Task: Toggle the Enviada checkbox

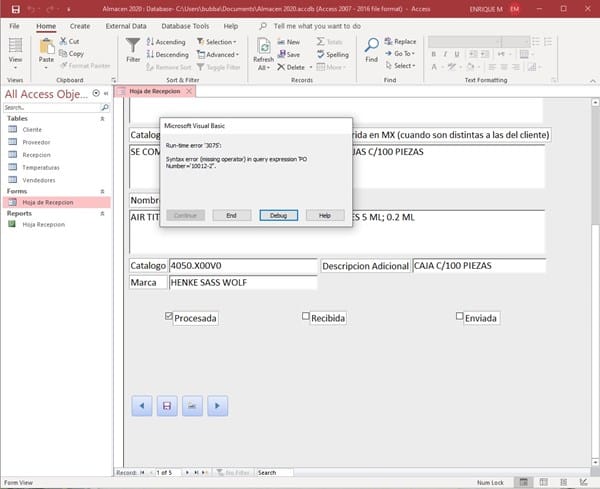Action: [459, 316]
